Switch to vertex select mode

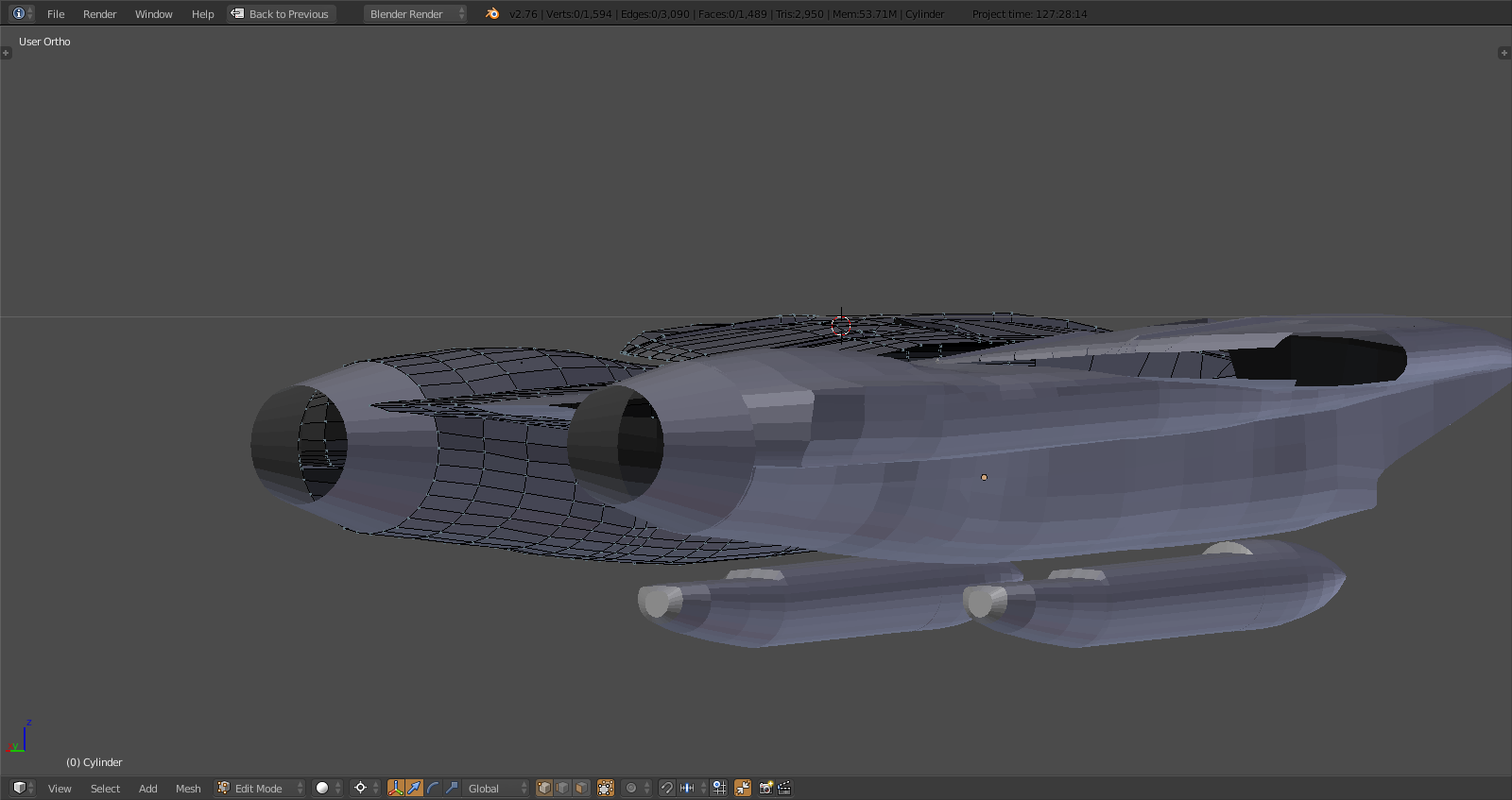point(544,788)
